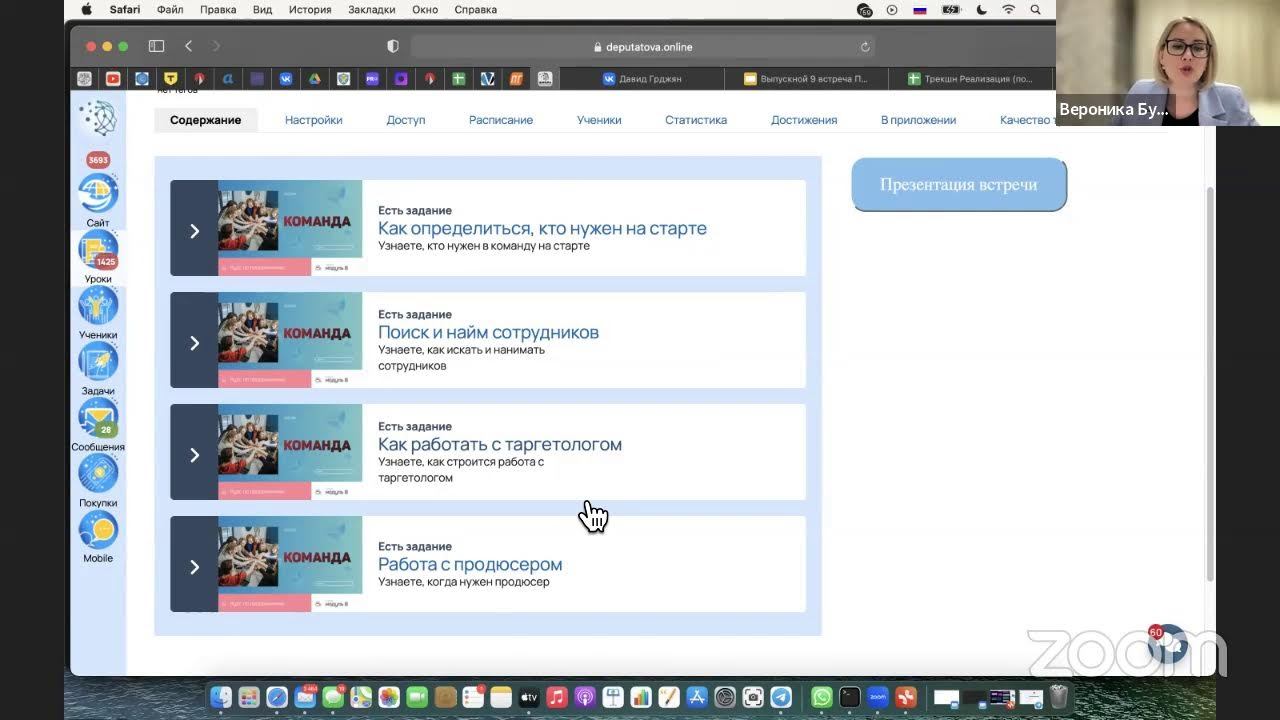
Task: Switch to the Давид Грджян browser tab
Action: pyautogui.click(x=642, y=78)
